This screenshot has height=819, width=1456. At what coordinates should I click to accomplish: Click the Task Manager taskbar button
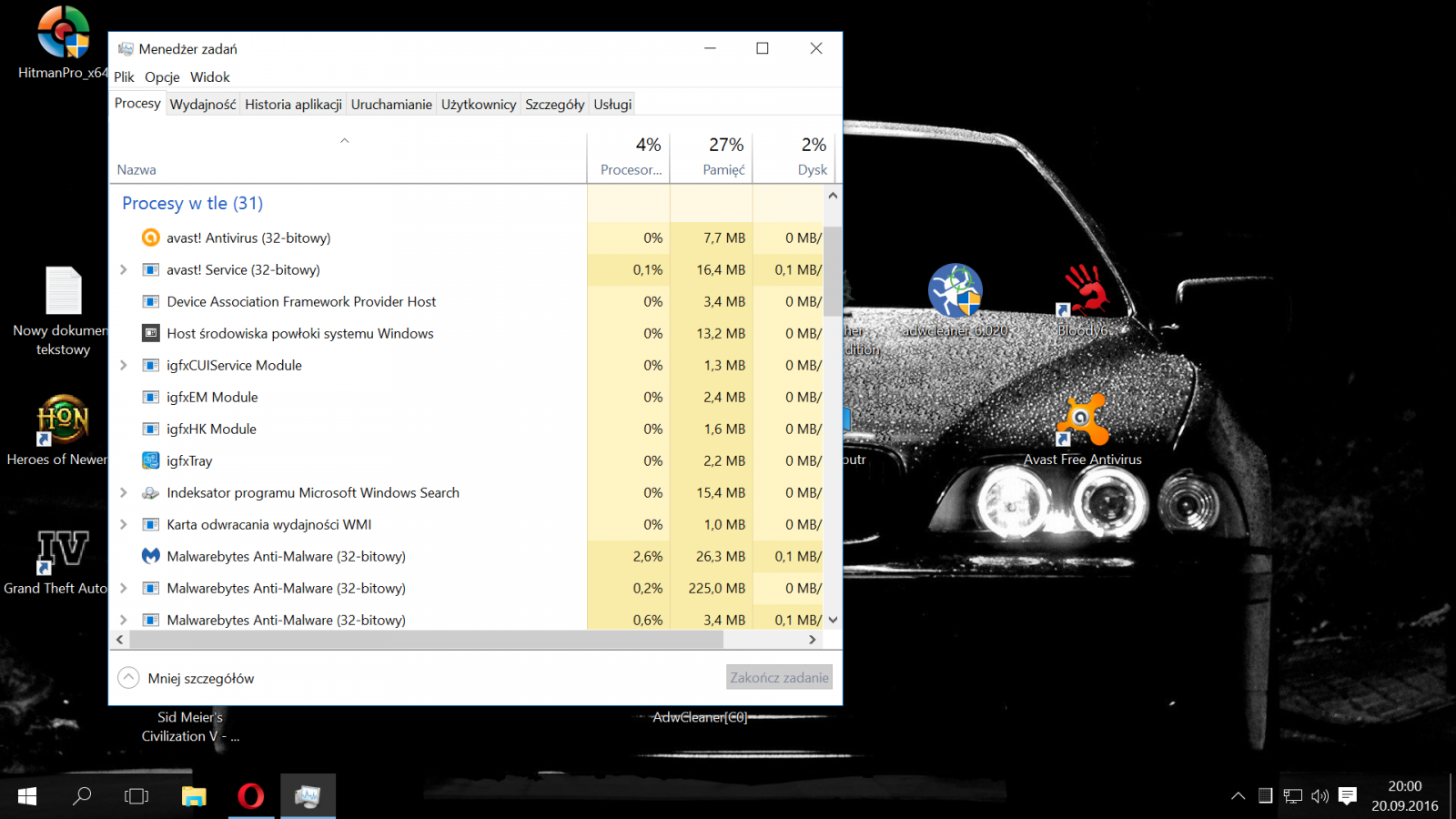308,796
